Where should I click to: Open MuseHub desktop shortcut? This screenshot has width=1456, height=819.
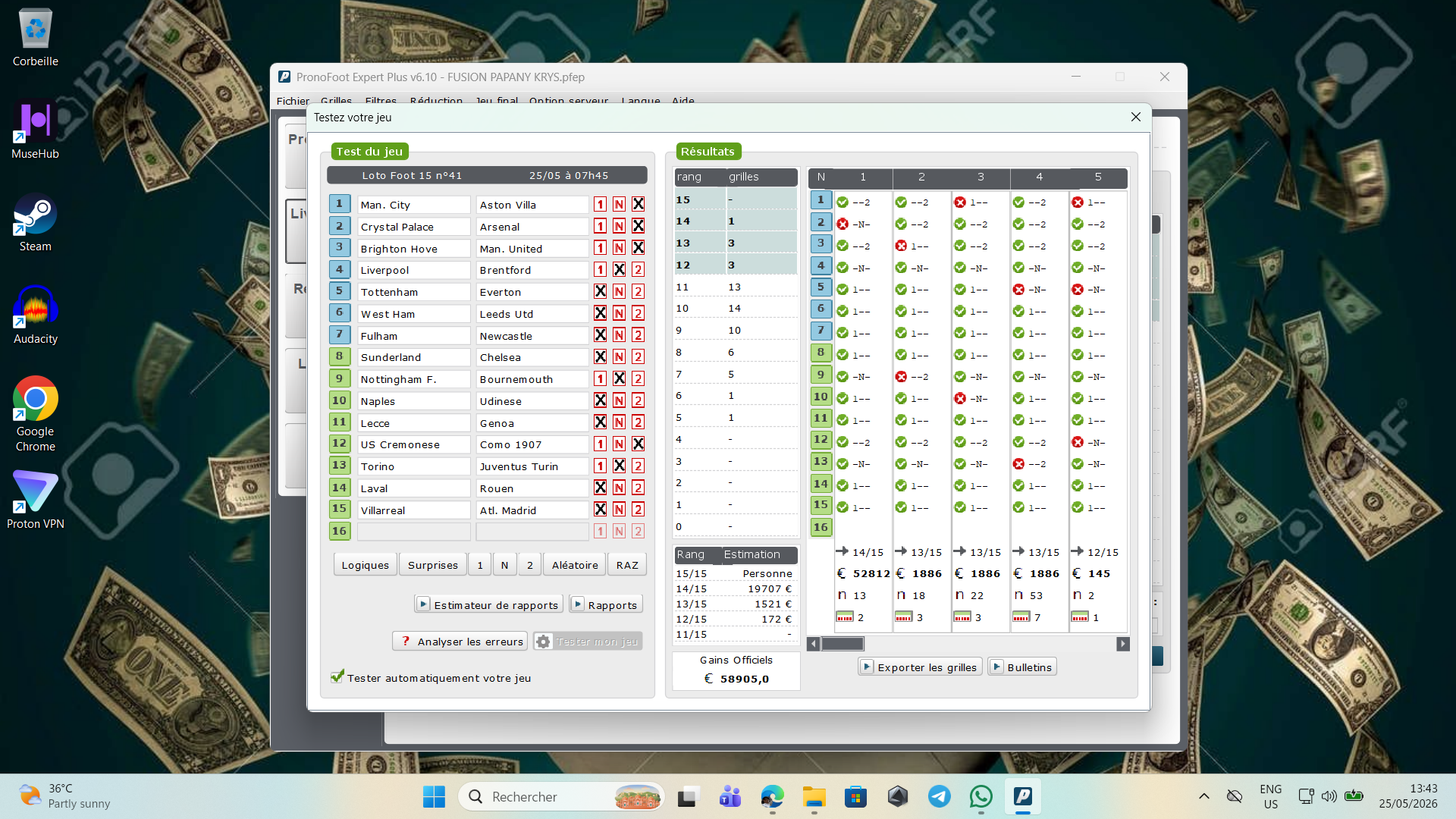click(36, 130)
